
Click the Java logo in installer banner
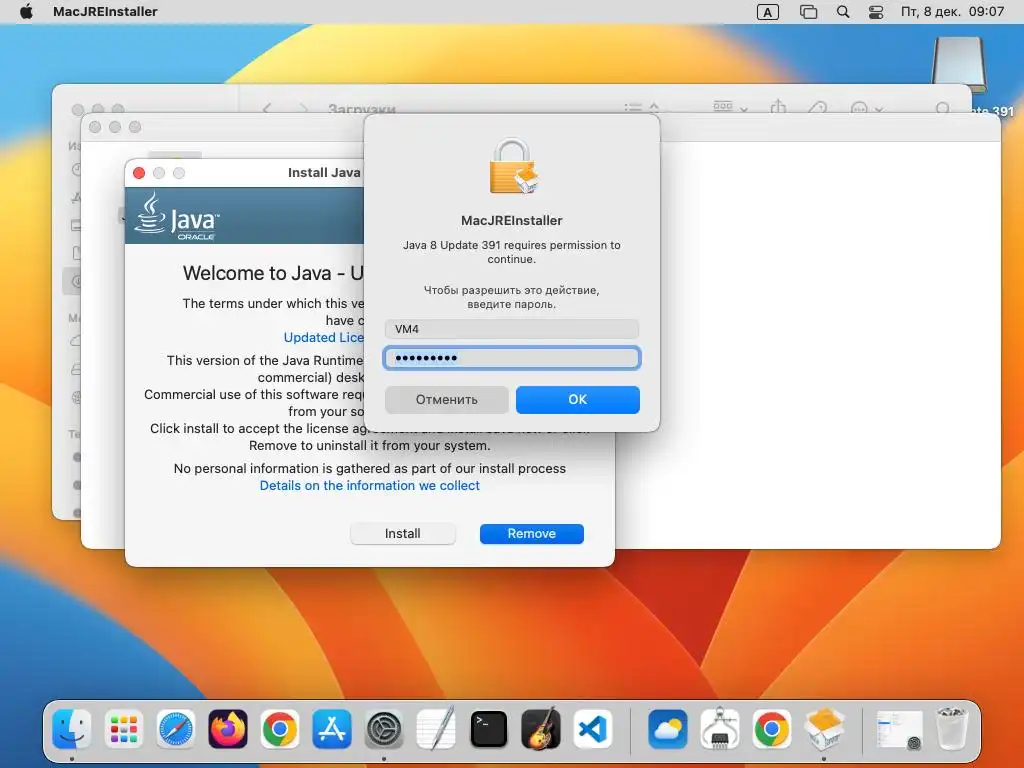click(176, 216)
